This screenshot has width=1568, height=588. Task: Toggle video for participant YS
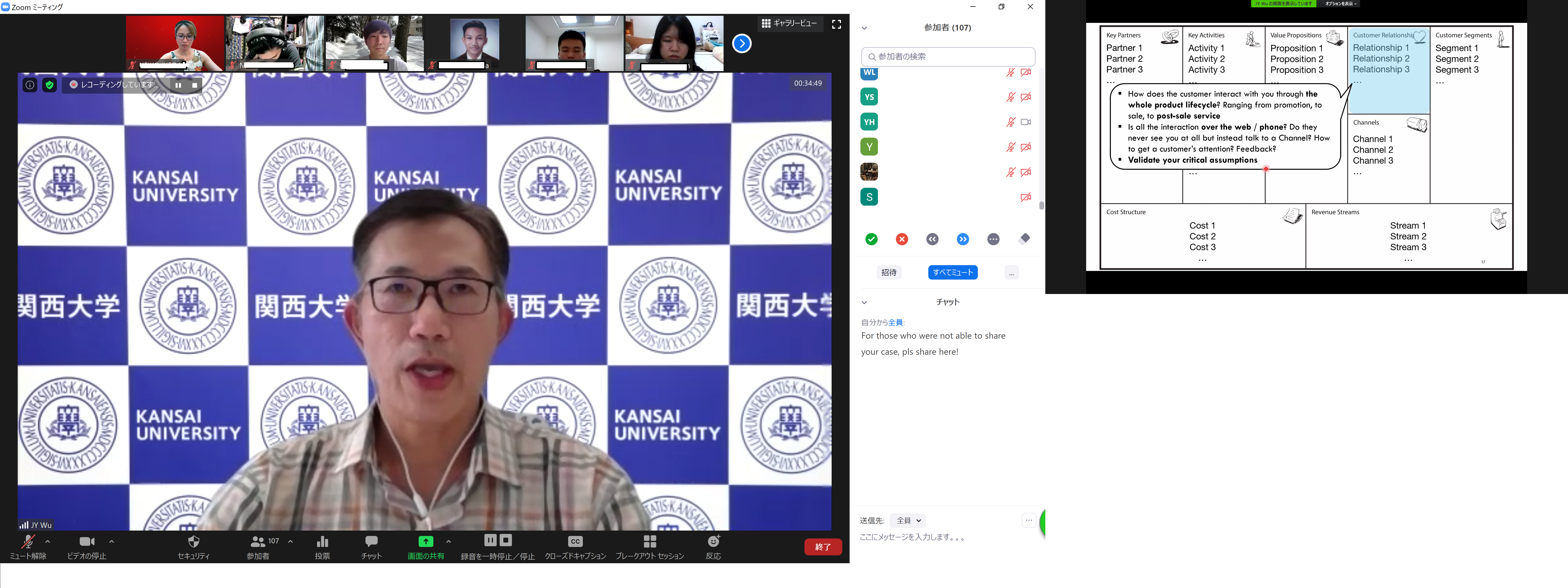(x=1026, y=97)
